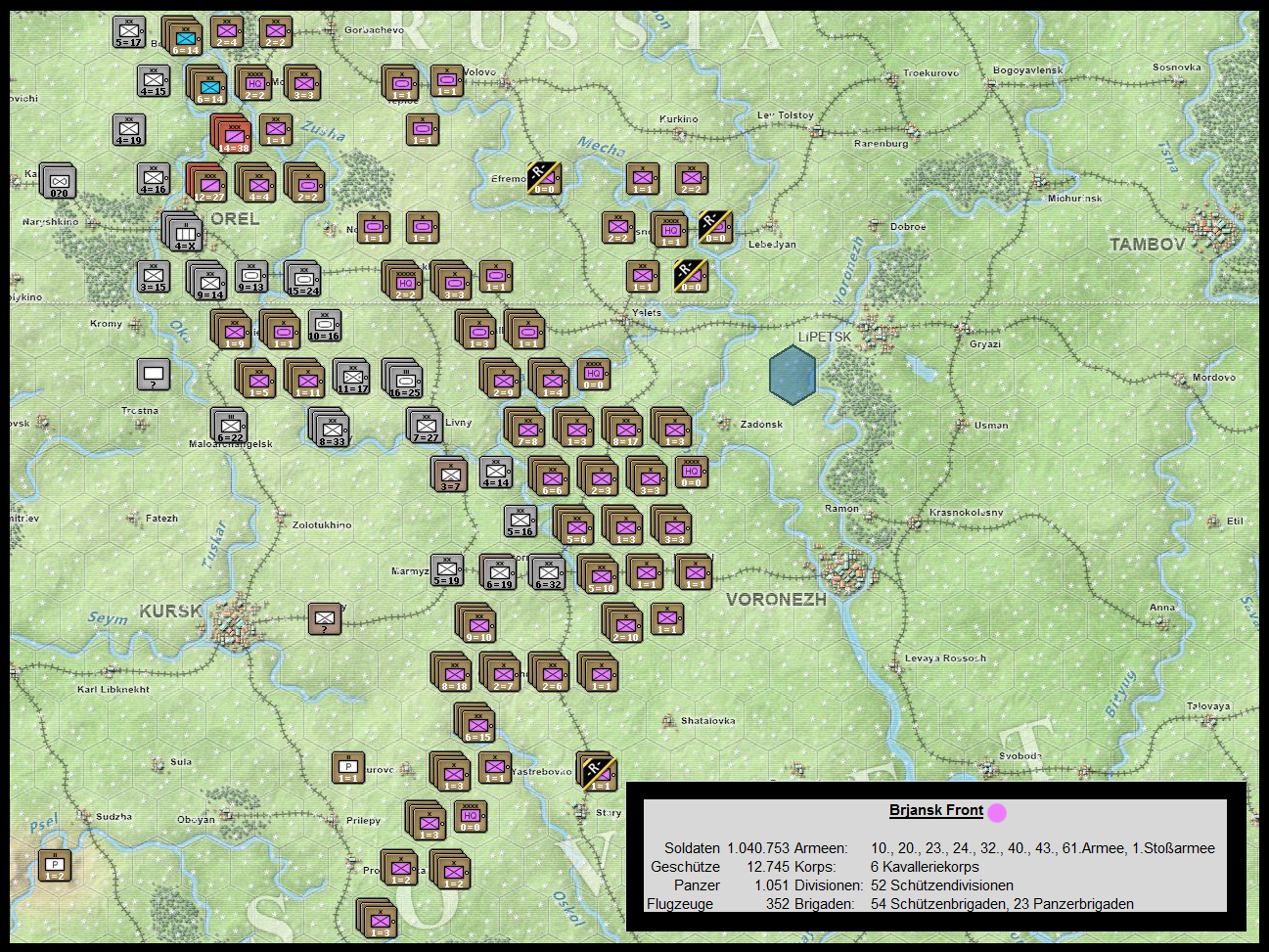Click the gray unit labeled 15=24

point(302,280)
